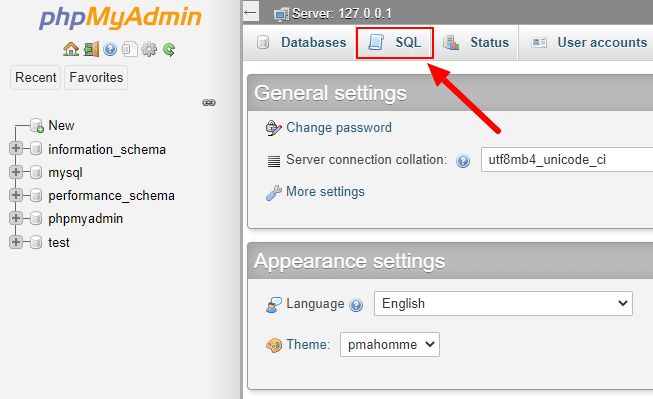Screen dimensions: 653x399
Task: Click the Change password link
Action: 339,127
